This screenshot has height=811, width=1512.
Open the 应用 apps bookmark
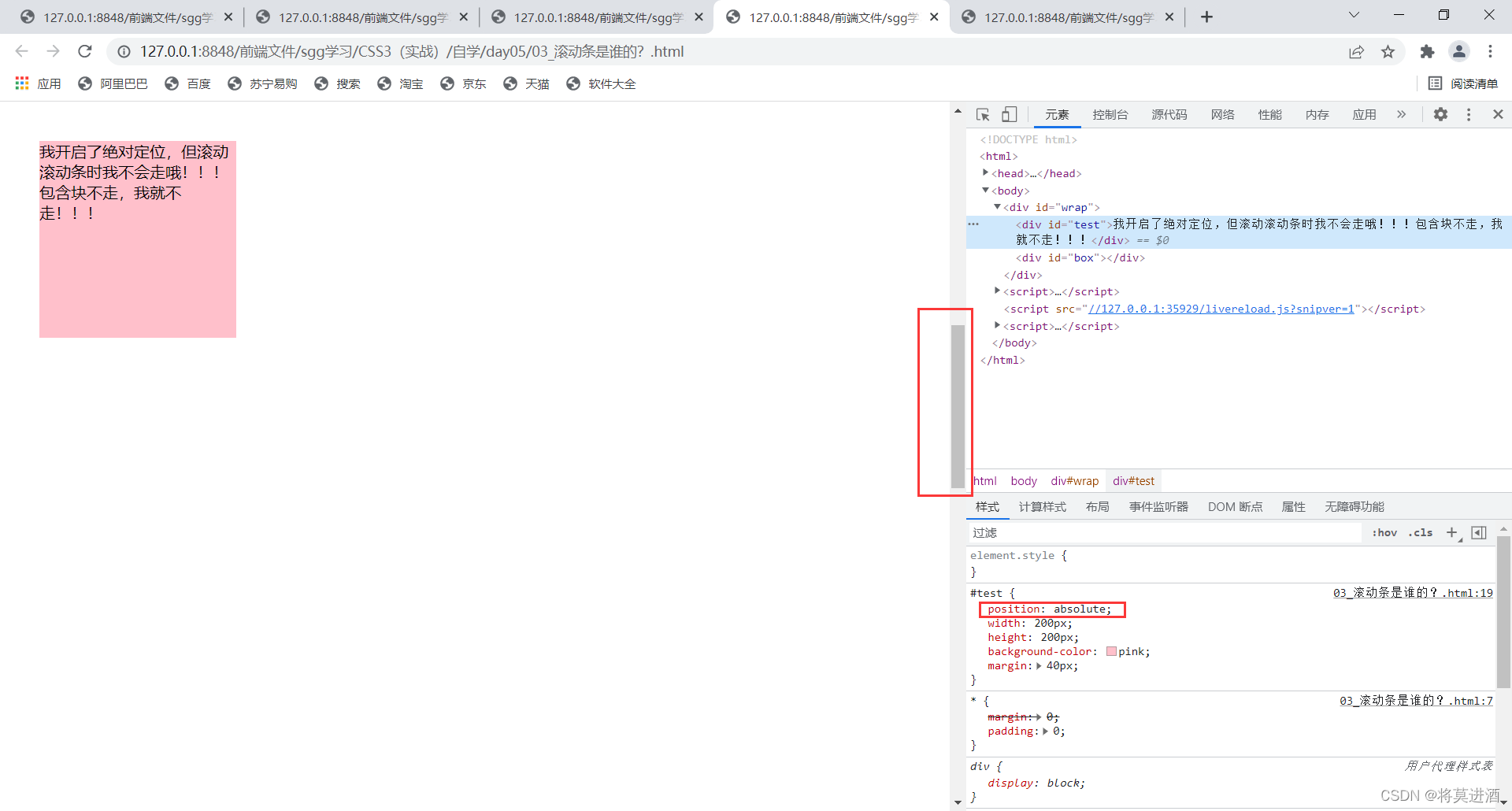tap(38, 83)
